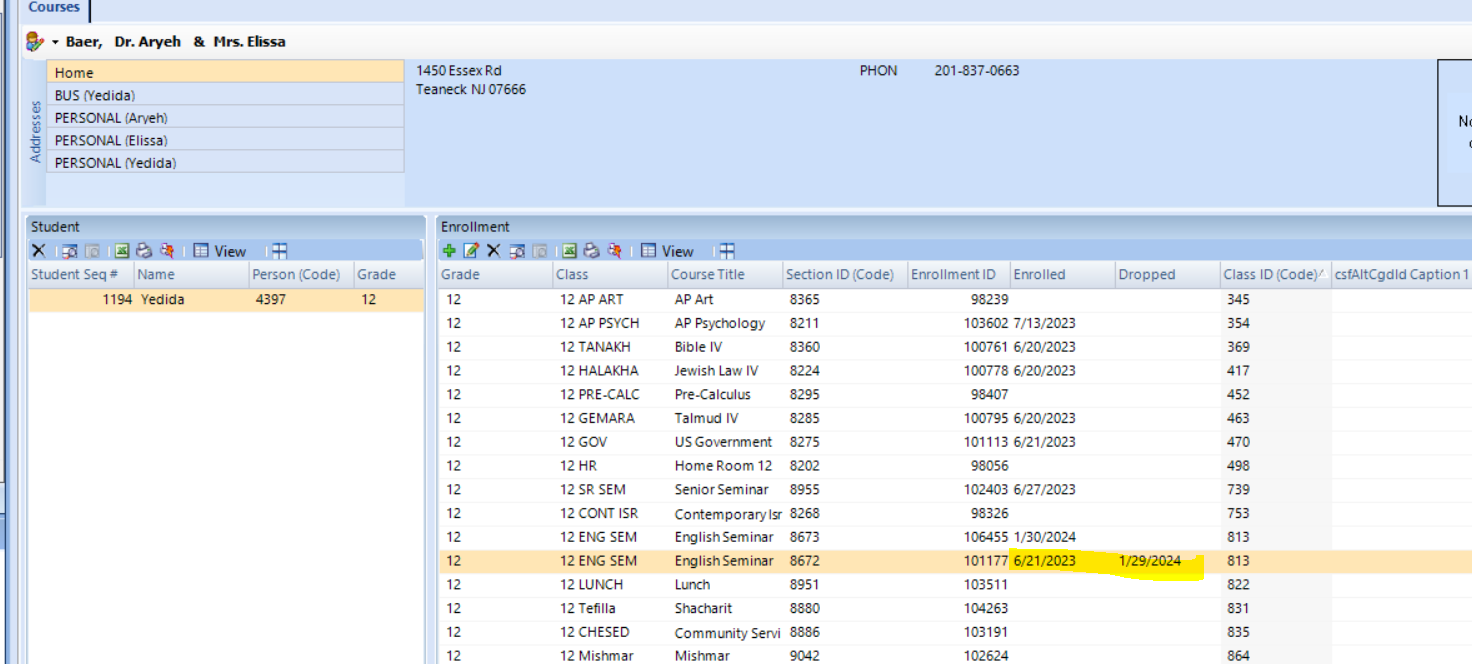1472x664 pixels.
Task: Select the PERSONAL (Aryeh) address entry
Action: coord(225,117)
